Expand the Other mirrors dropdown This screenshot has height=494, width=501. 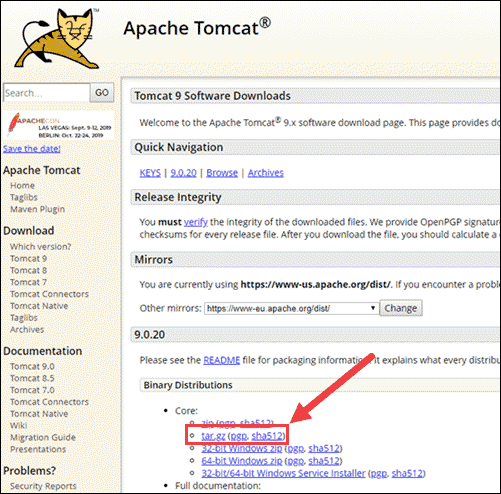click(292, 308)
